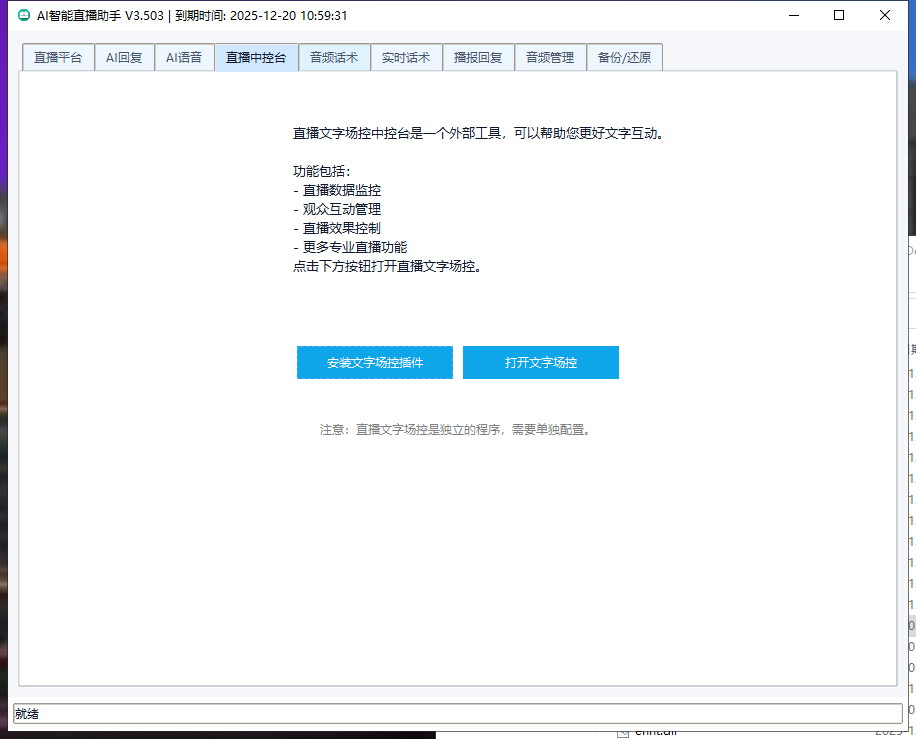The height and width of the screenshot is (739, 916).
Task: Select the 音频管理 tab
Action: [550, 58]
